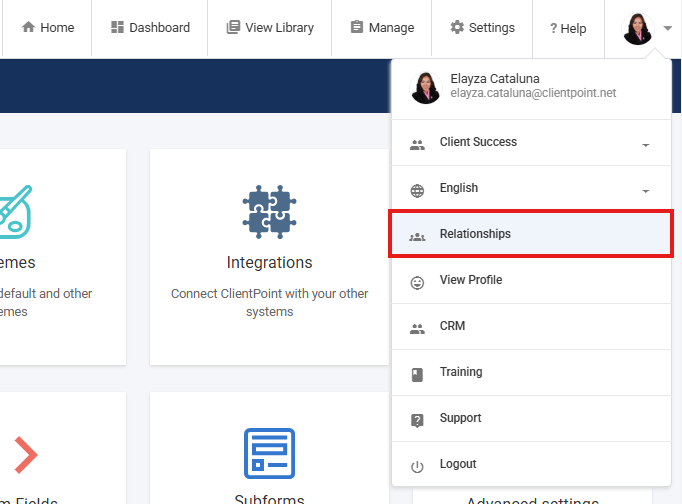Open View Library from top navigation
The height and width of the screenshot is (504, 682).
pyautogui.click(x=270, y=28)
